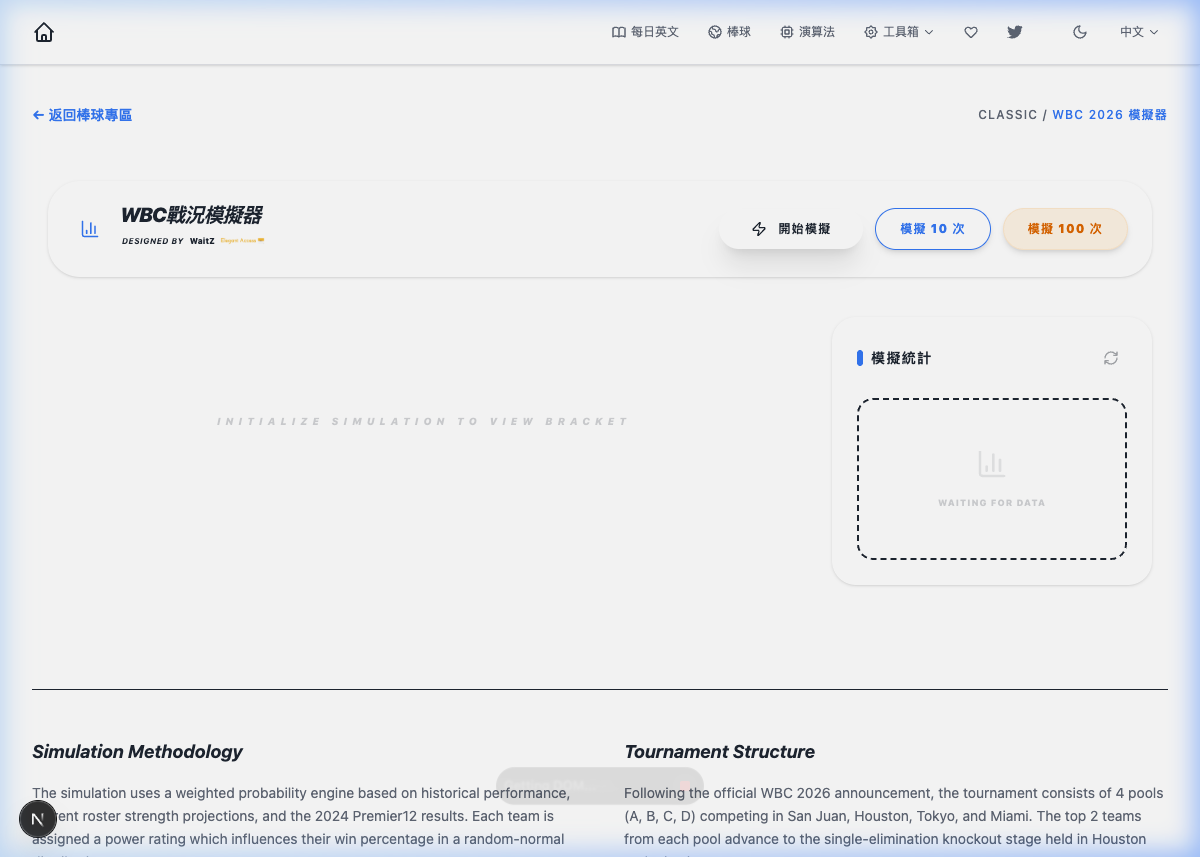Screen dimensions: 1200x857
Task: Click the refresh icon in 模擬統計 panel
Action: tap(1110, 358)
